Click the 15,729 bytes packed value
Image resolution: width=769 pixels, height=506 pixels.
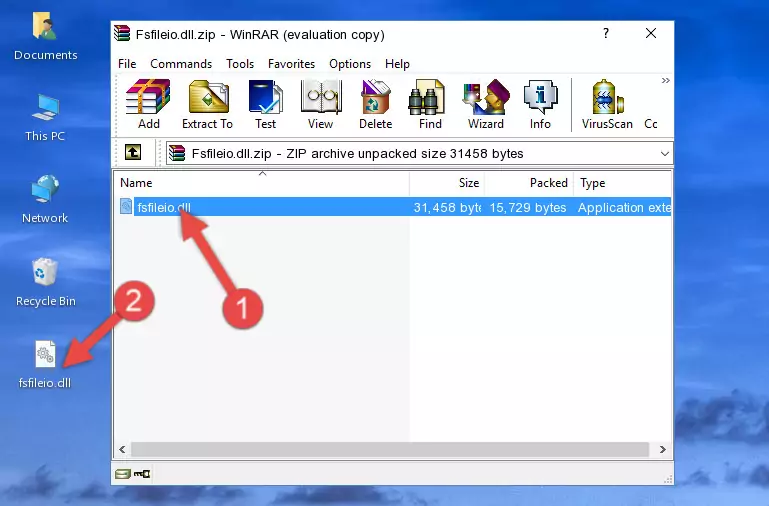point(528,207)
